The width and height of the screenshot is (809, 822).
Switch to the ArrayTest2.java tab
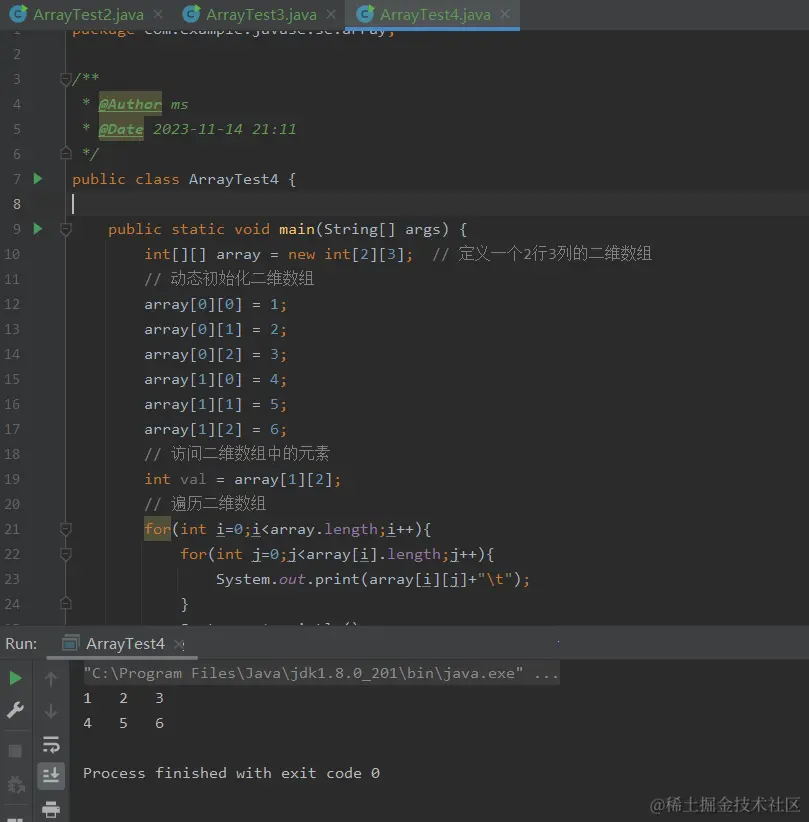click(88, 15)
